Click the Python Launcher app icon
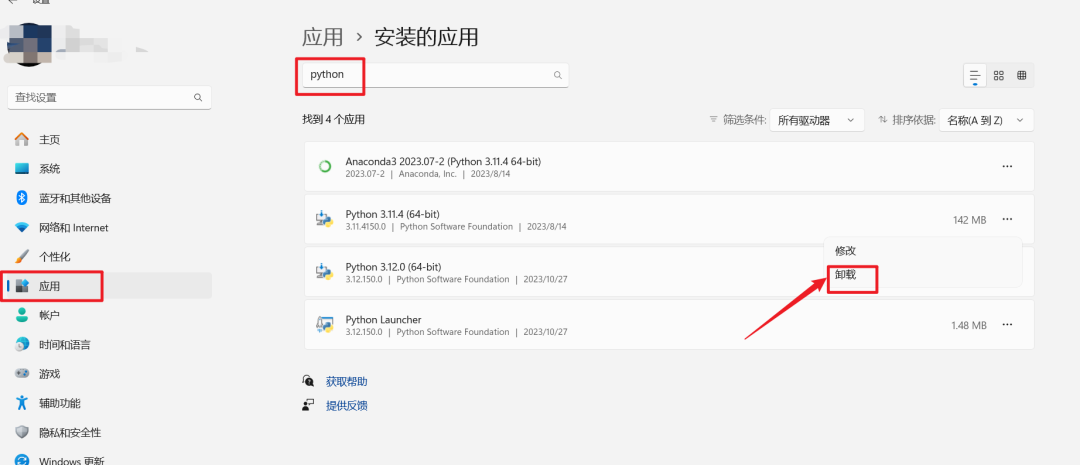 pyautogui.click(x=324, y=324)
